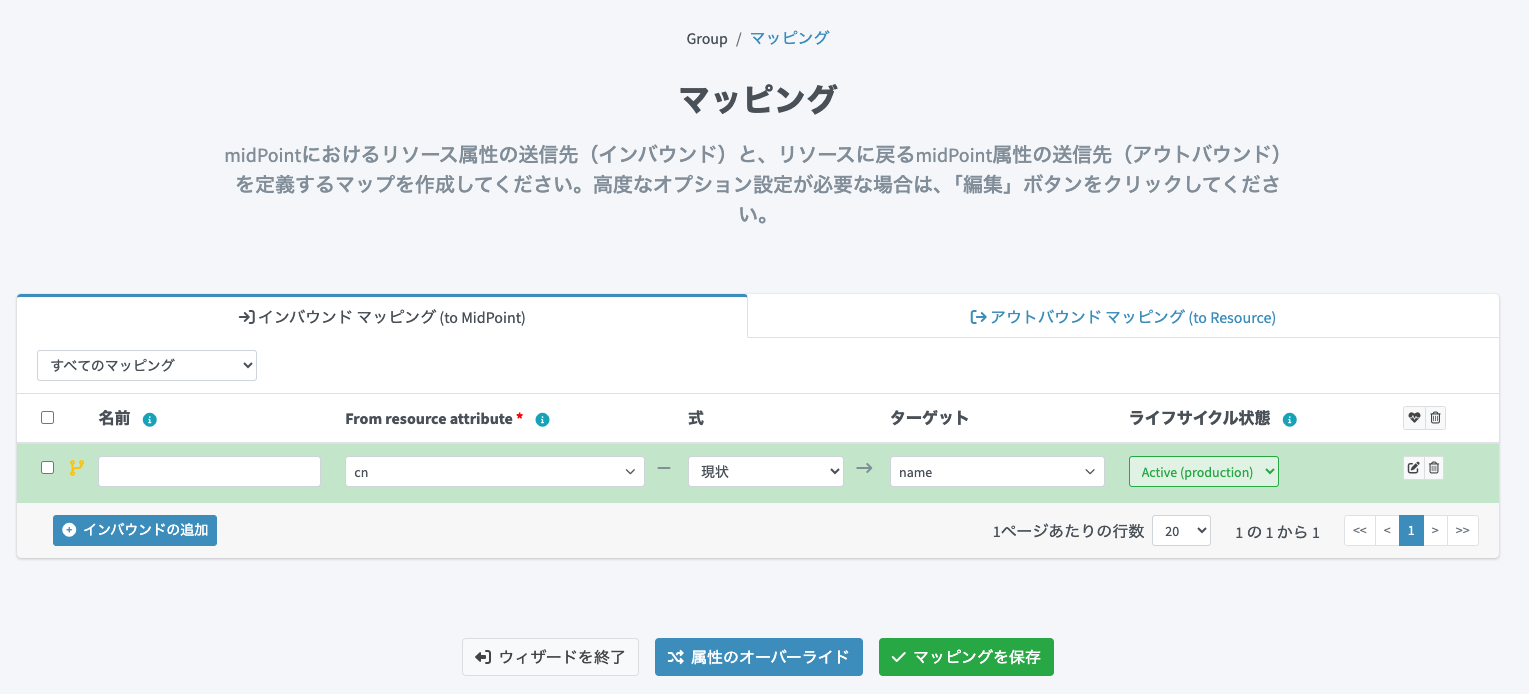Image resolution: width=1529 pixels, height=694 pixels.
Task: Click info icon next to ライフサイクル状態 header
Action: [1290, 420]
